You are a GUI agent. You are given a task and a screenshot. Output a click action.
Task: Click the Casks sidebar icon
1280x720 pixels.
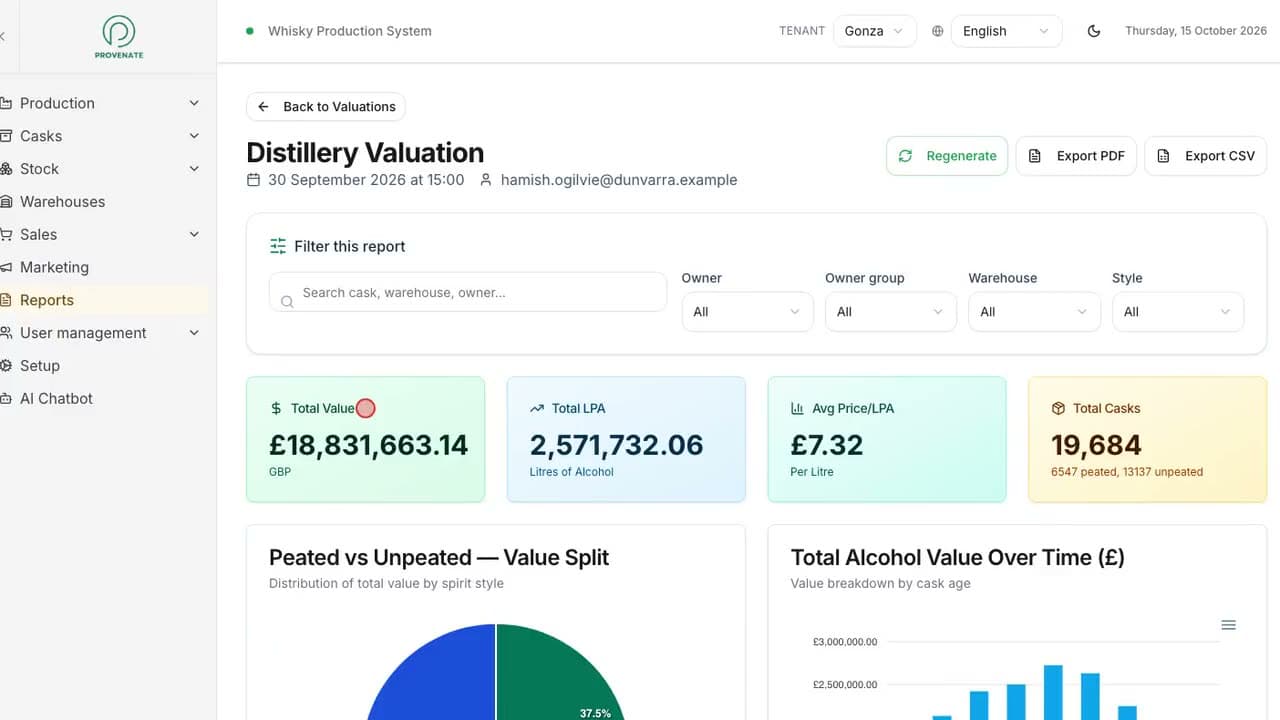click(x=6, y=136)
